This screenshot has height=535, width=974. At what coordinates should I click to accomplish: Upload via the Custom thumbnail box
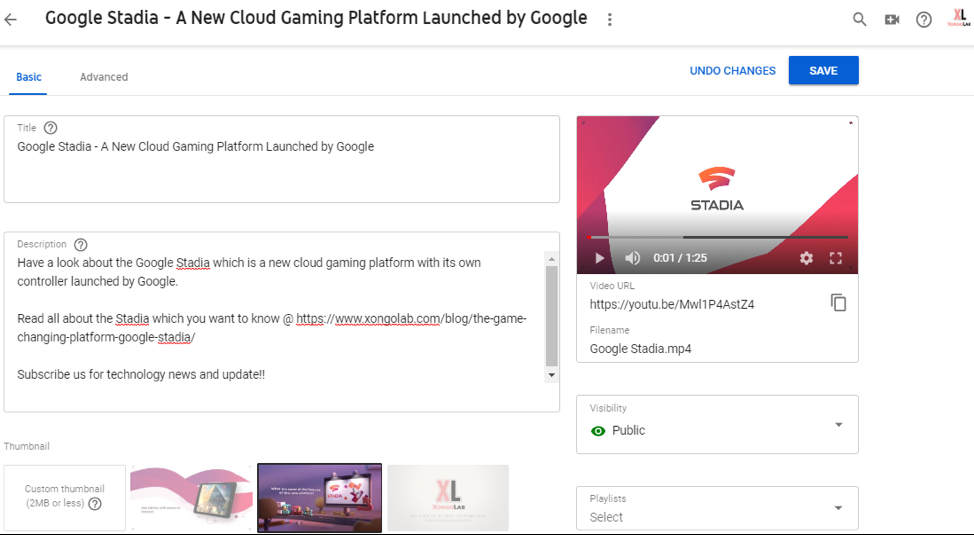coord(65,498)
